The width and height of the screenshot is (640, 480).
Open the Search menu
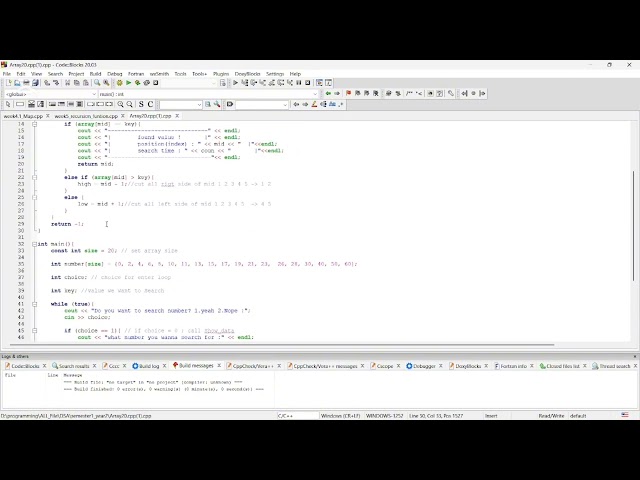[x=55, y=74]
